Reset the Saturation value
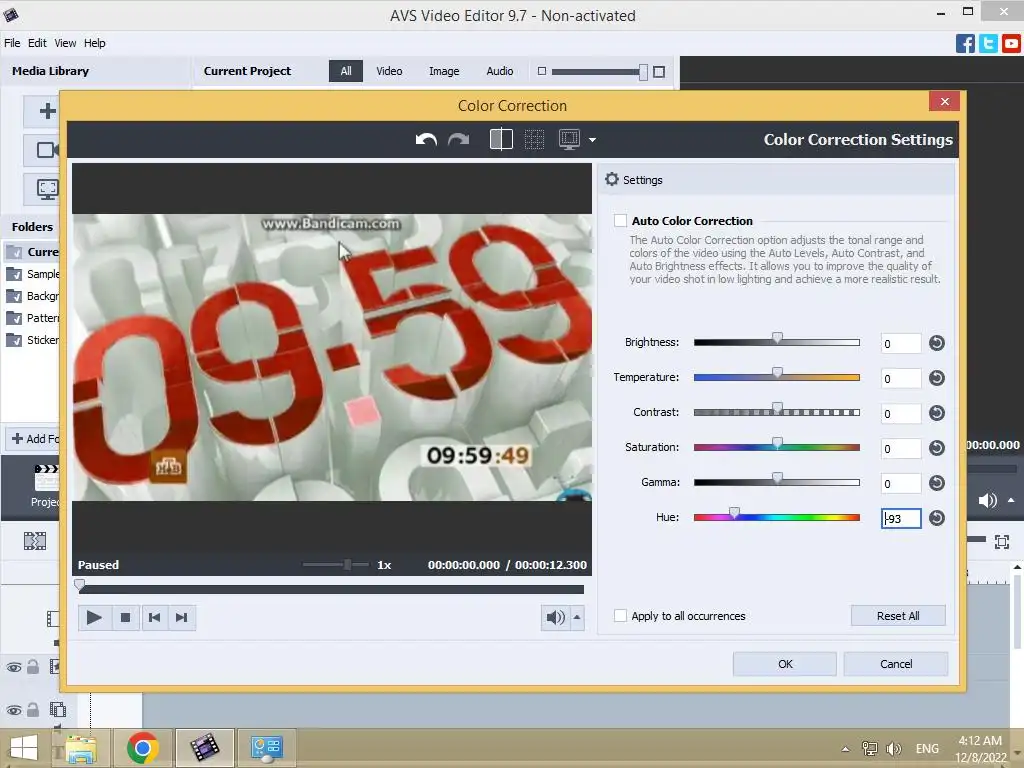The height and width of the screenshot is (768, 1024). 936,448
